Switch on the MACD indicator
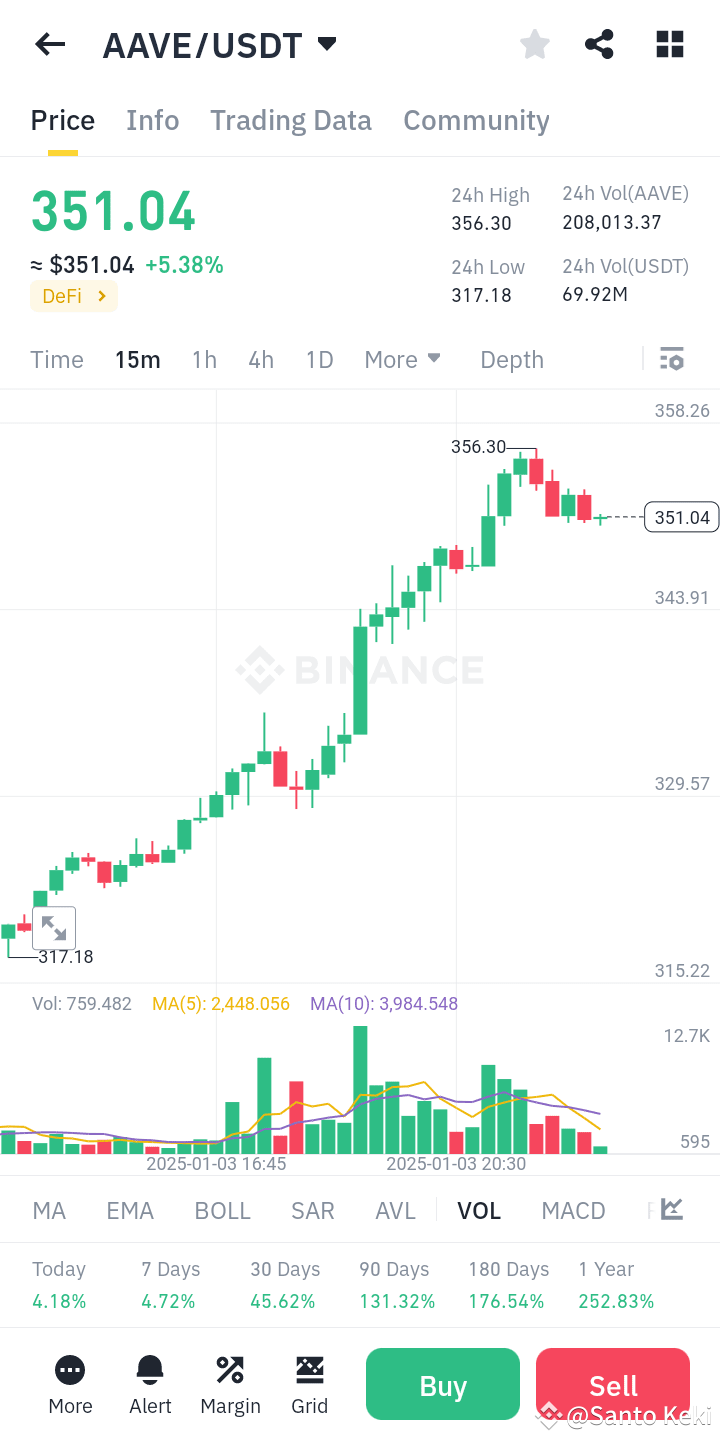The image size is (720, 1439). (x=573, y=1210)
